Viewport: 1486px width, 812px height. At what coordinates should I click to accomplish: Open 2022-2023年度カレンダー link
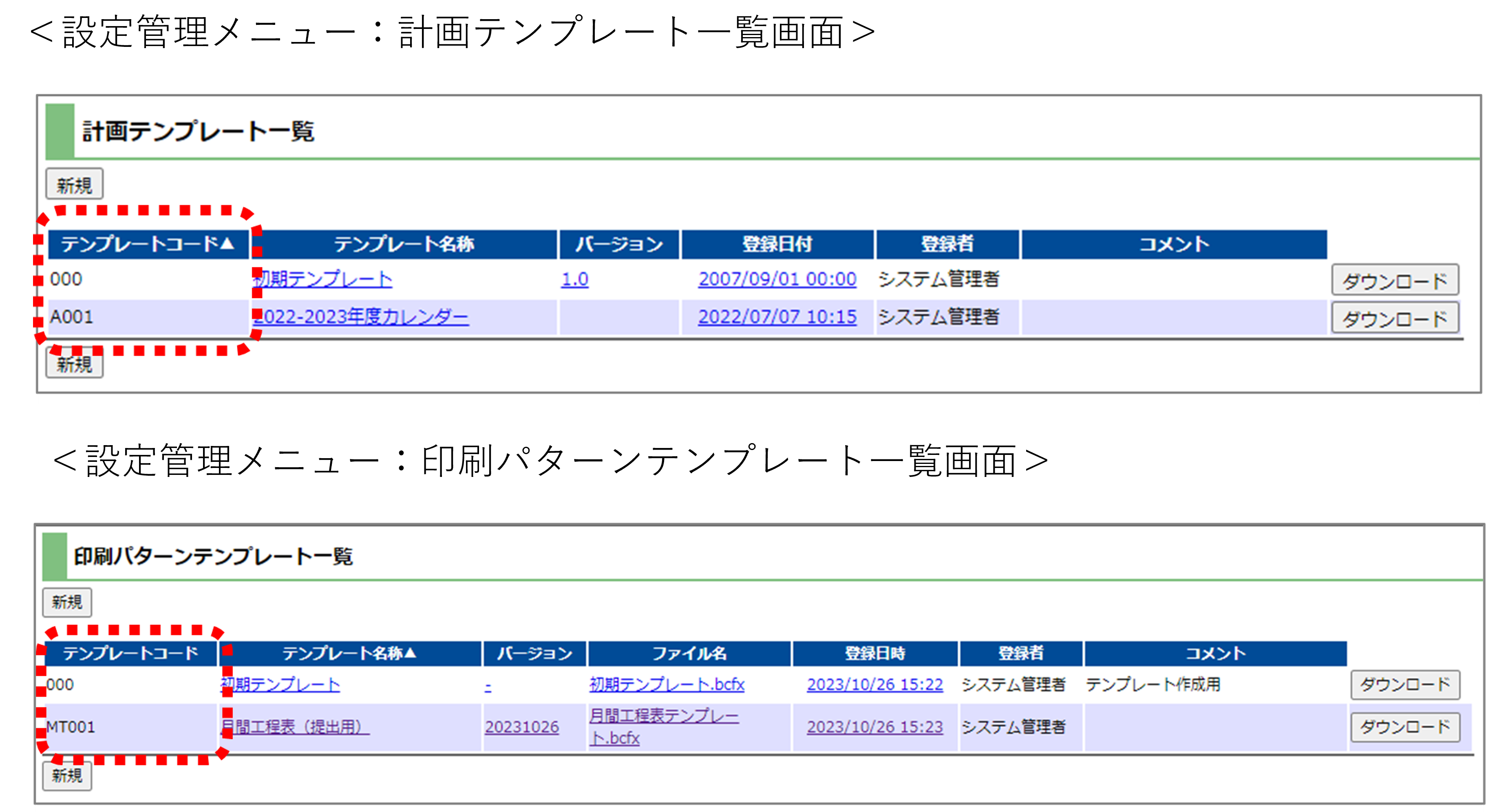click(x=361, y=317)
